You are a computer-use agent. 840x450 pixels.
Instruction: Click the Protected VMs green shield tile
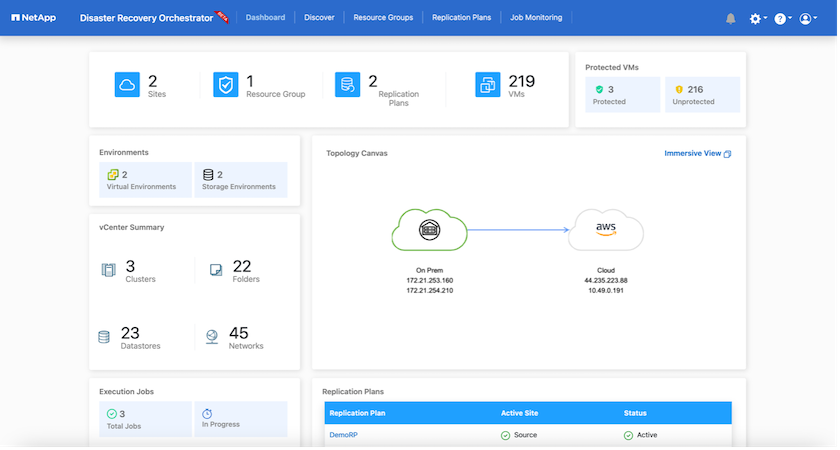(x=622, y=94)
